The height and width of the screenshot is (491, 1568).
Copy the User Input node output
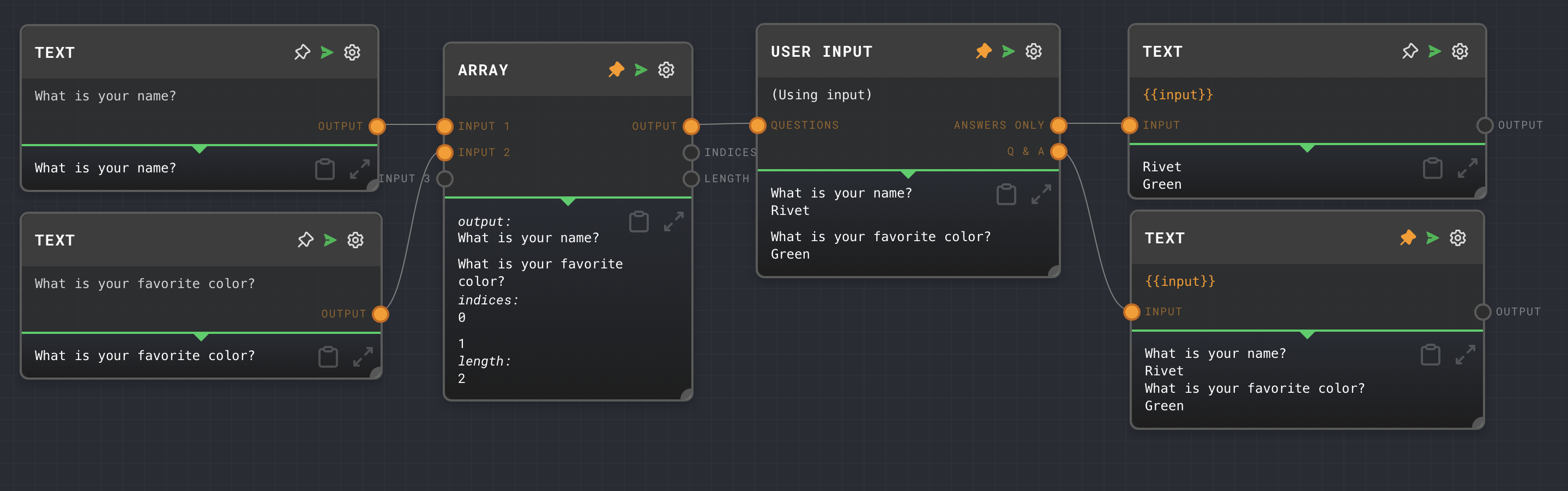click(x=1006, y=194)
